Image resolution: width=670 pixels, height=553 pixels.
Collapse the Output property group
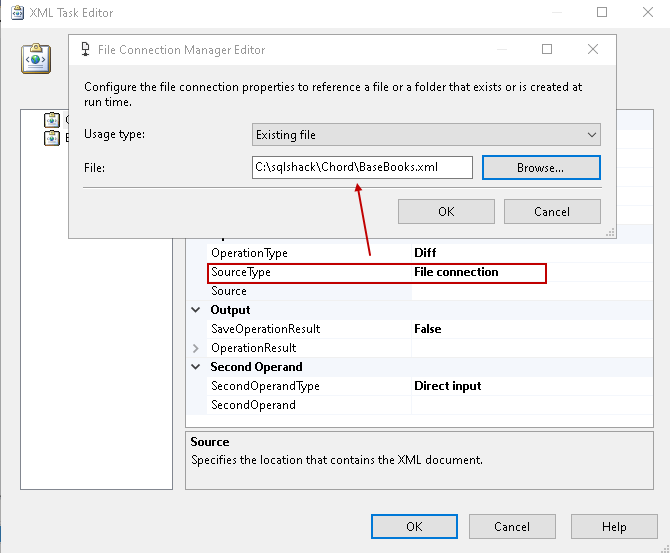point(196,310)
